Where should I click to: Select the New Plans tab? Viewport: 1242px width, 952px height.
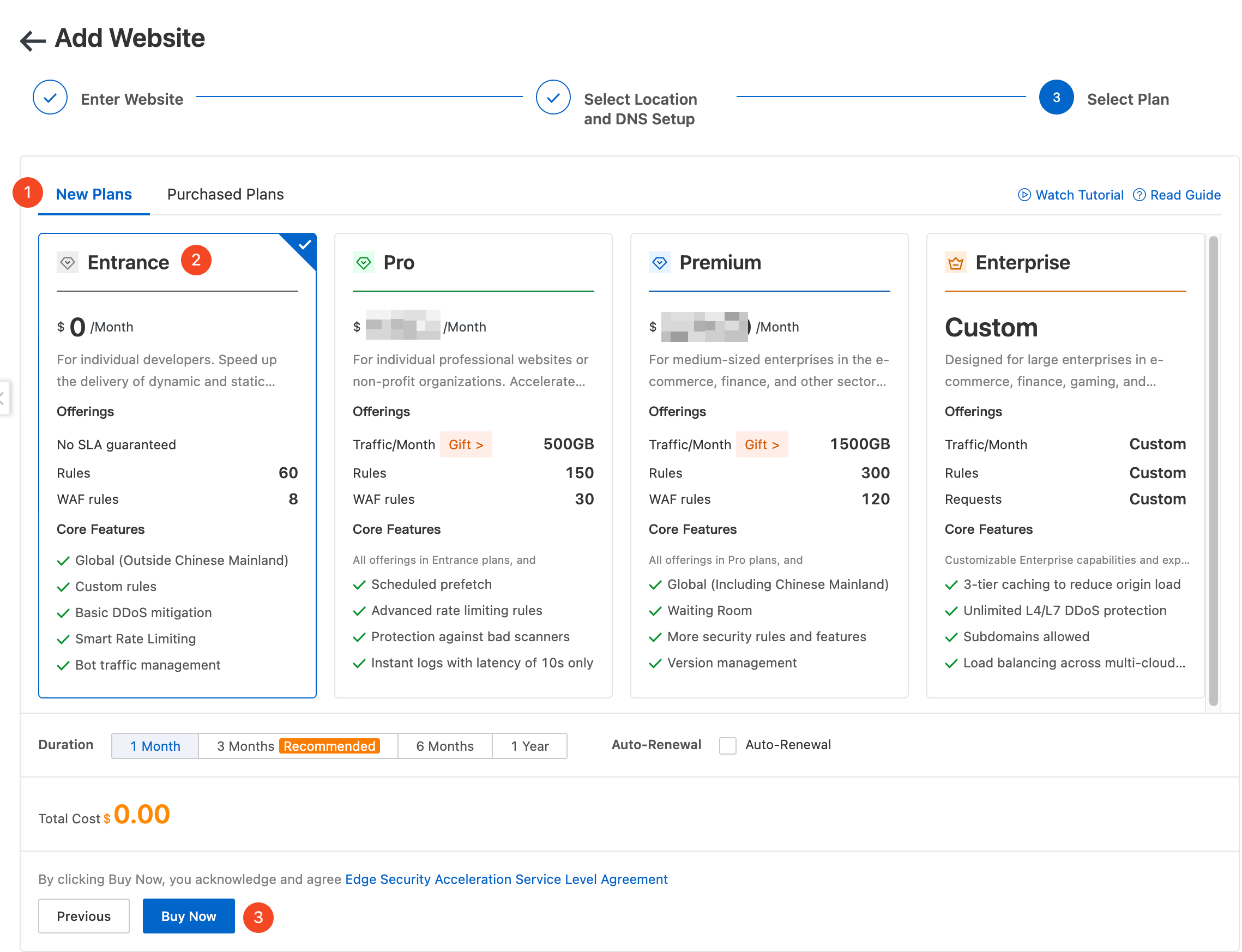tap(93, 194)
